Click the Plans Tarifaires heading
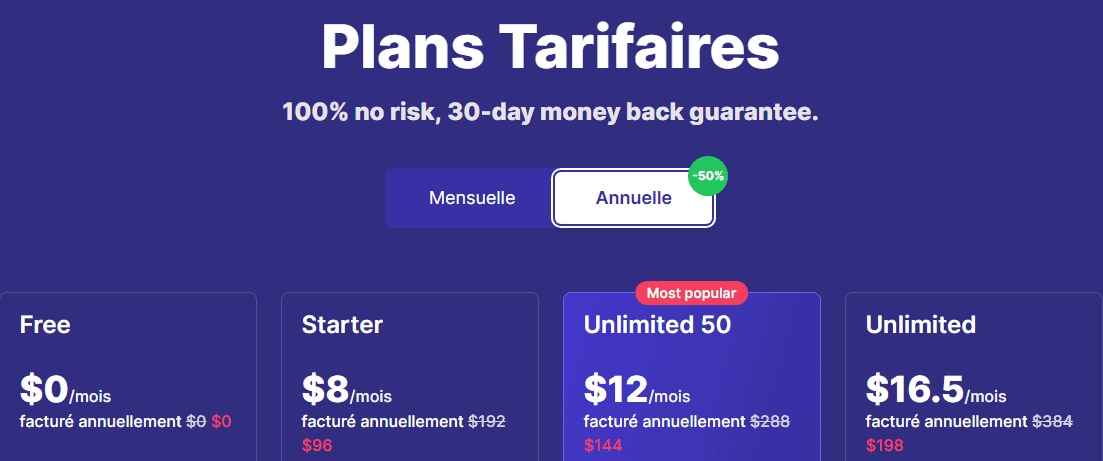The width and height of the screenshot is (1103, 461). 550,47
